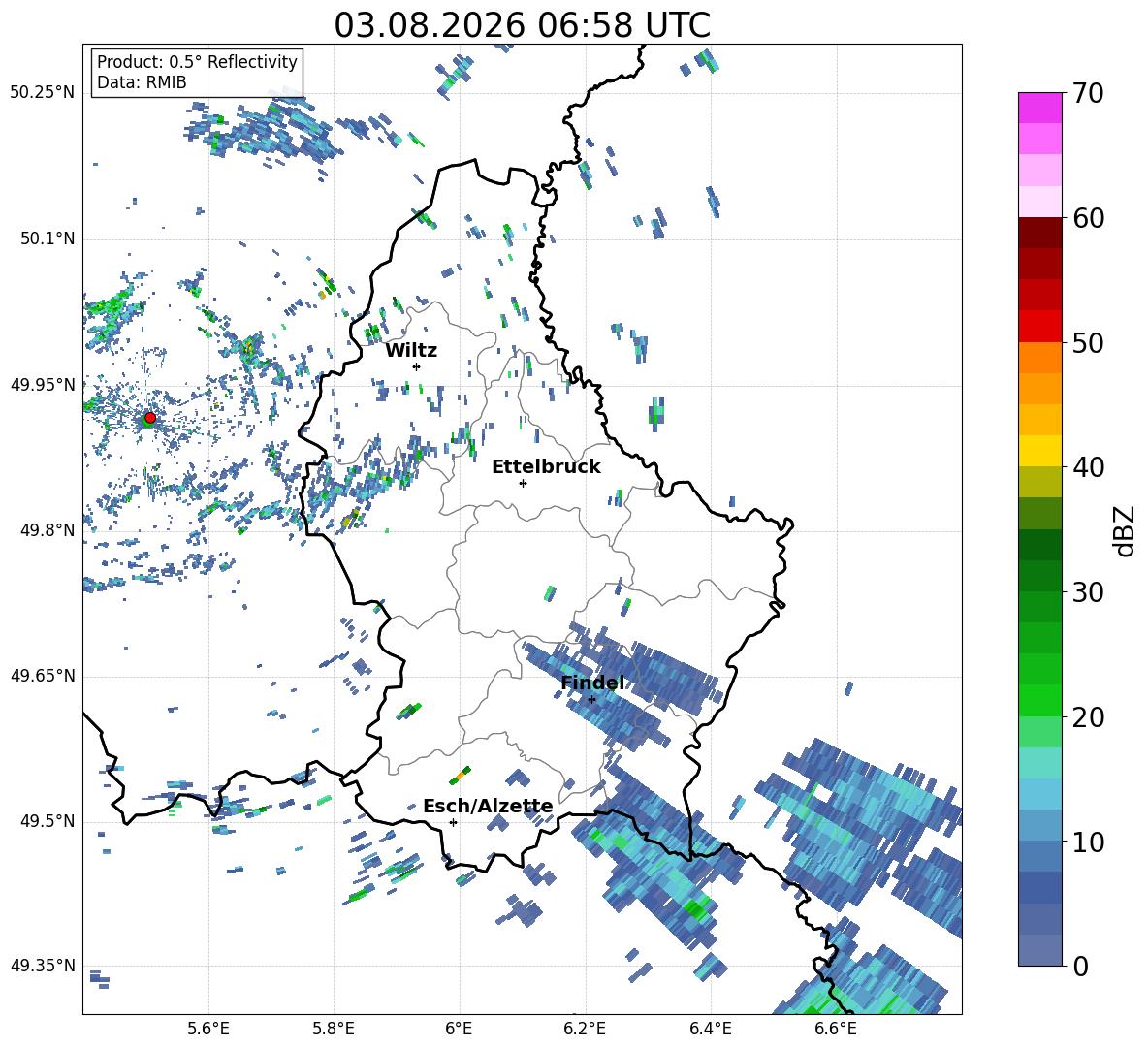This screenshot has width=1148, height=1048.
Task: Click the 6°E longitude tick label
Action: click(x=459, y=1029)
